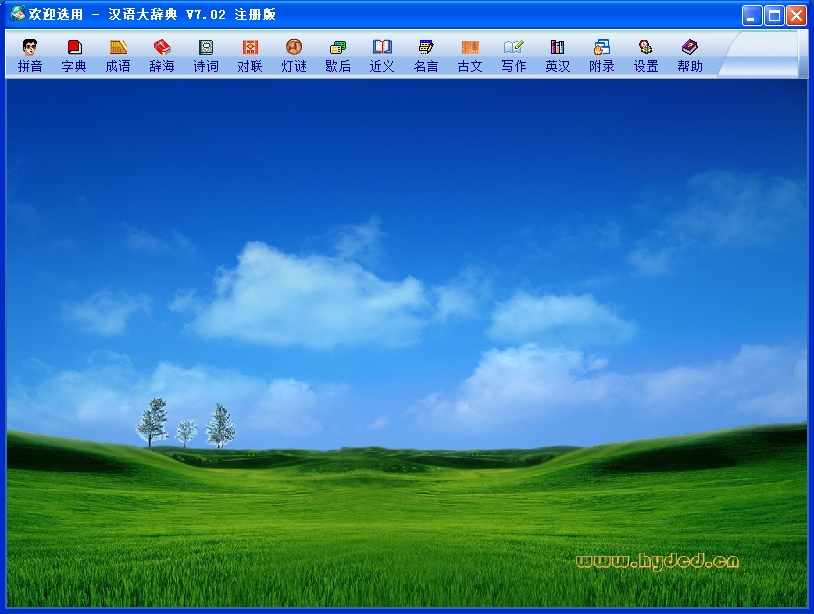Open the 灯谜 riddles section
This screenshot has height=614, width=814.
[294, 55]
